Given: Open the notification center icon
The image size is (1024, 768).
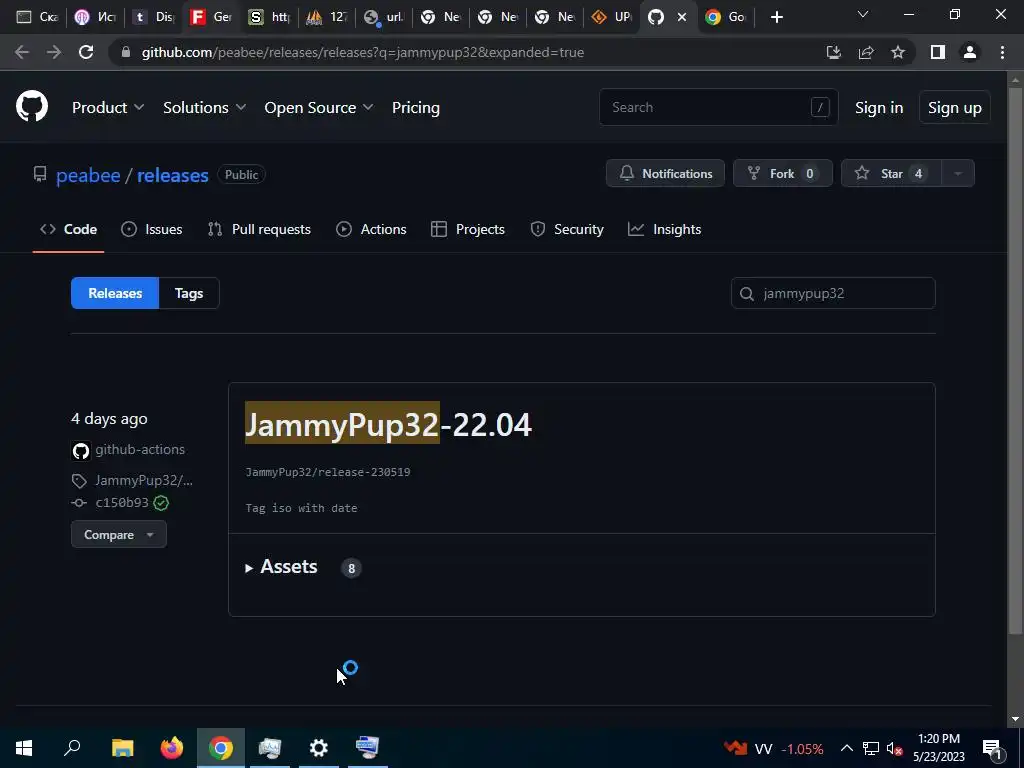Looking at the screenshot, I should pos(991,748).
